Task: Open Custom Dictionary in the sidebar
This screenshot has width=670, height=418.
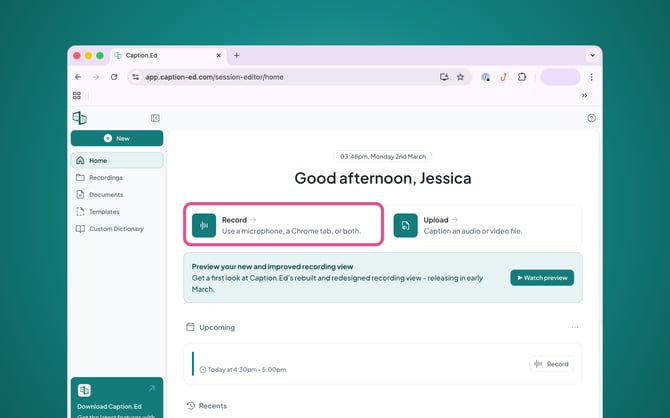Action: (115, 229)
